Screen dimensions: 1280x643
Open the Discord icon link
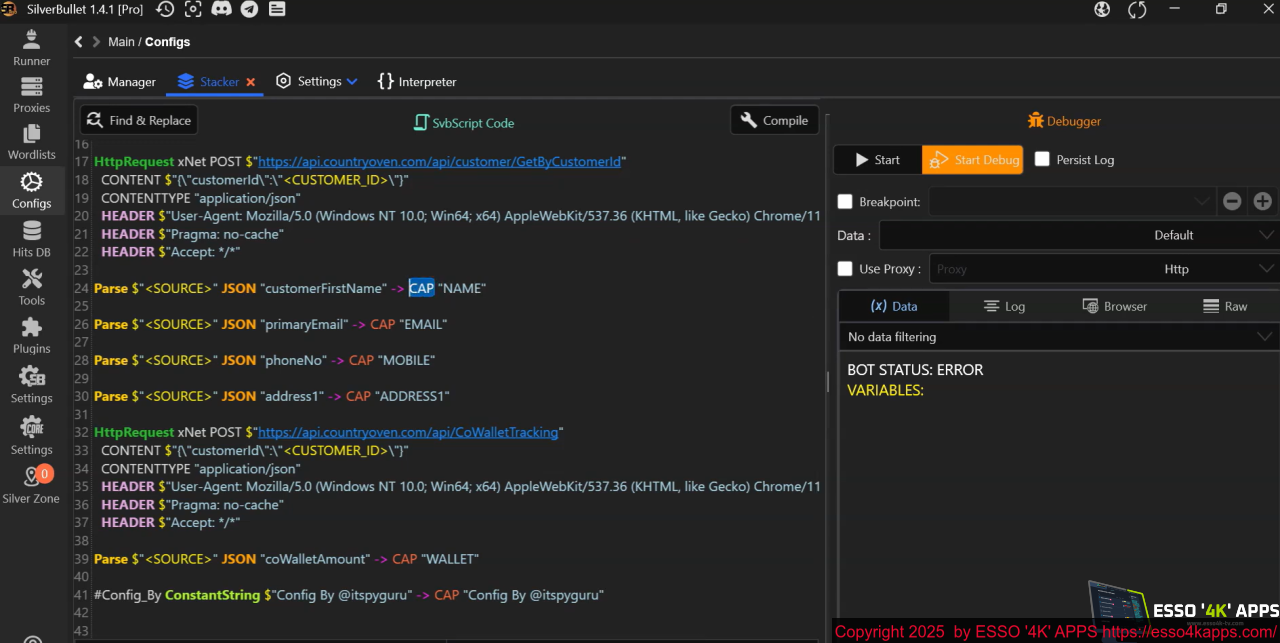coord(221,9)
